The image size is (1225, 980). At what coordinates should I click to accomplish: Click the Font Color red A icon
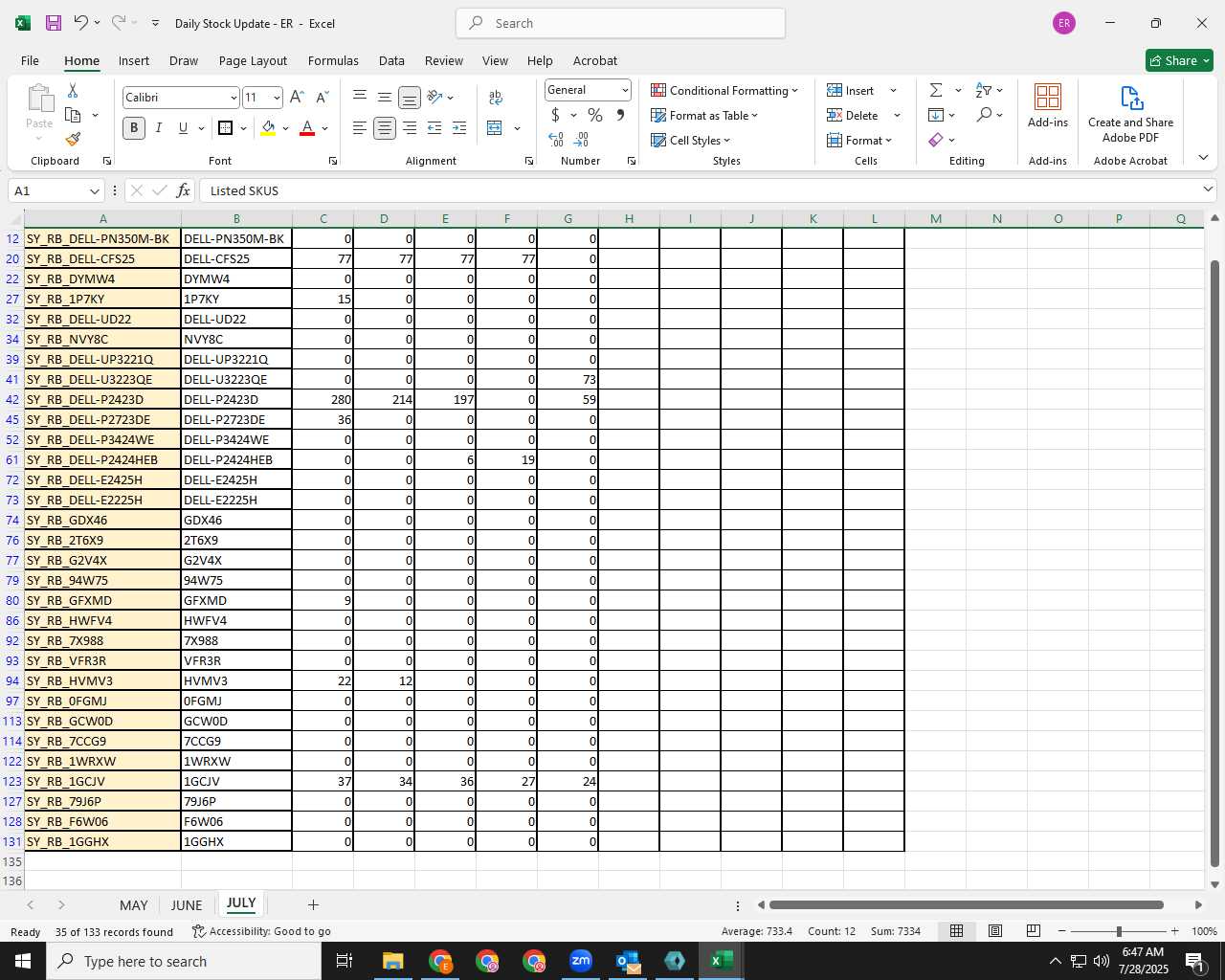[x=307, y=127]
